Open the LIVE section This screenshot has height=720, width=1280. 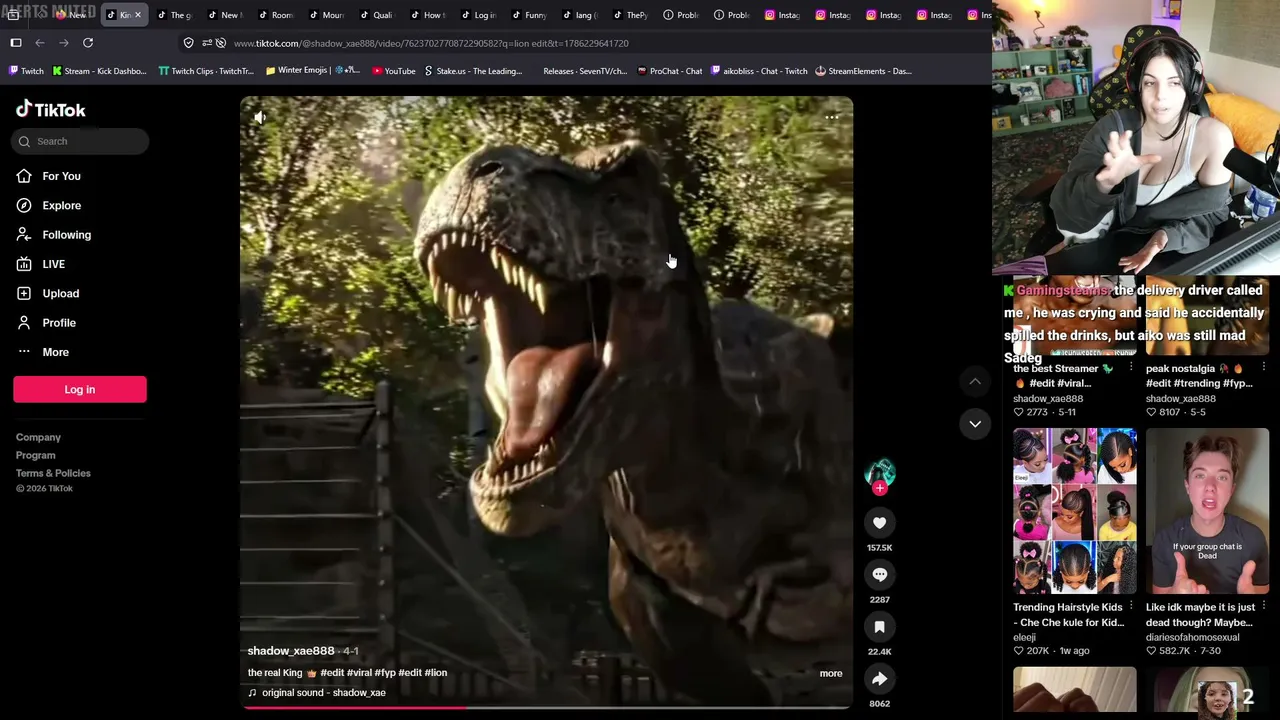(x=53, y=264)
